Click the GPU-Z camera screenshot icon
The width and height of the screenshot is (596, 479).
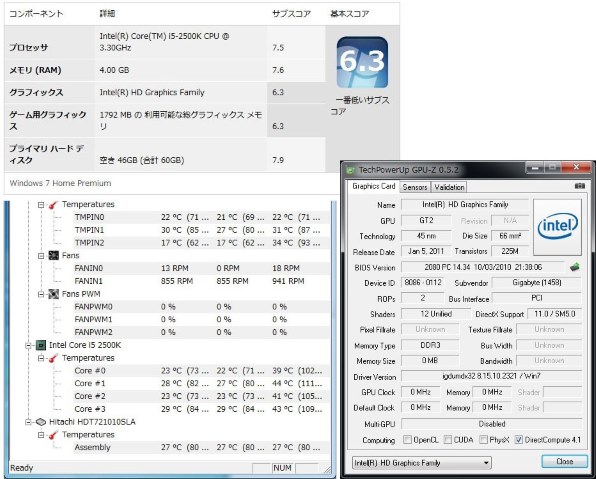pos(579,186)
